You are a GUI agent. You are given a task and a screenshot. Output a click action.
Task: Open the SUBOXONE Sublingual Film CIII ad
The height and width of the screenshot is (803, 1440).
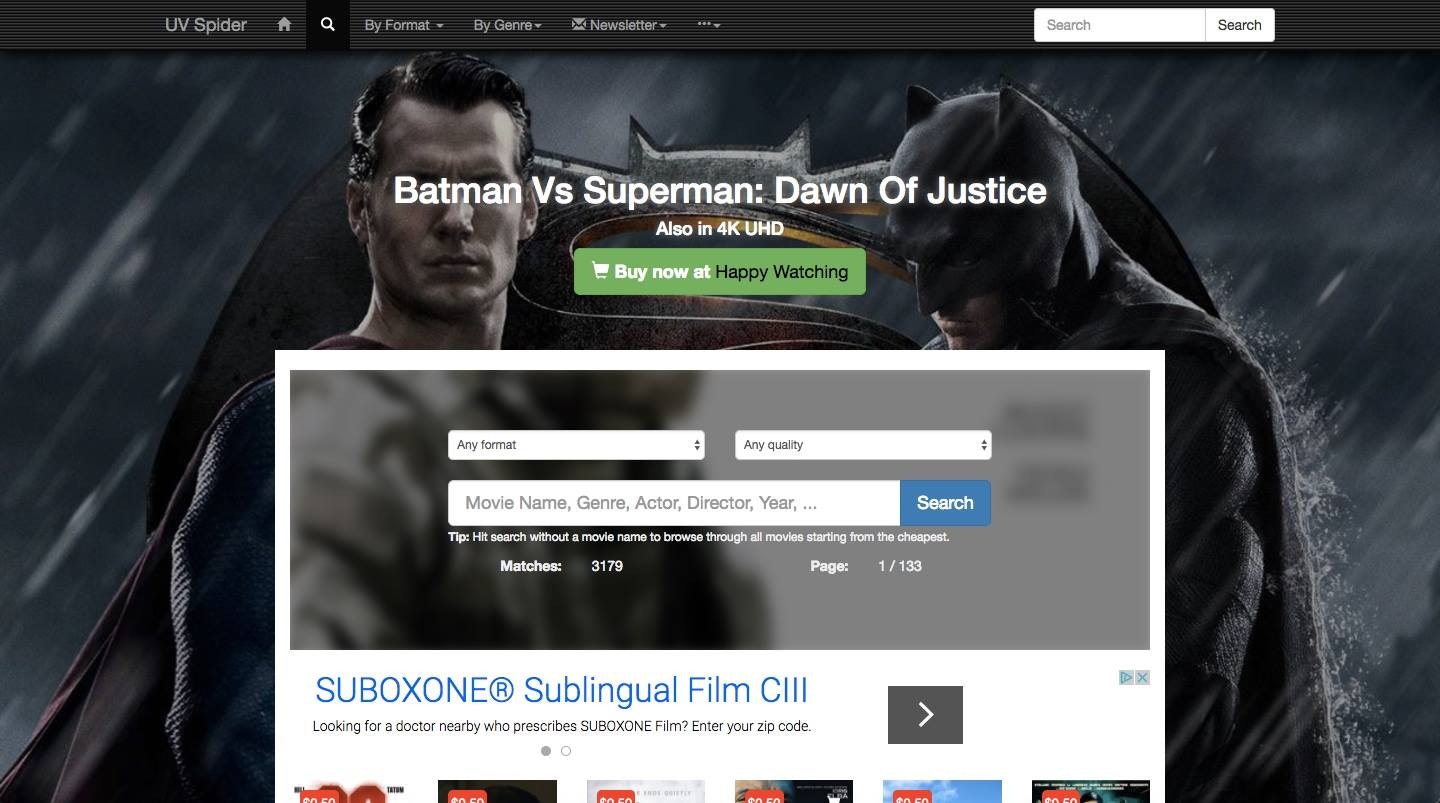[561, 690]
